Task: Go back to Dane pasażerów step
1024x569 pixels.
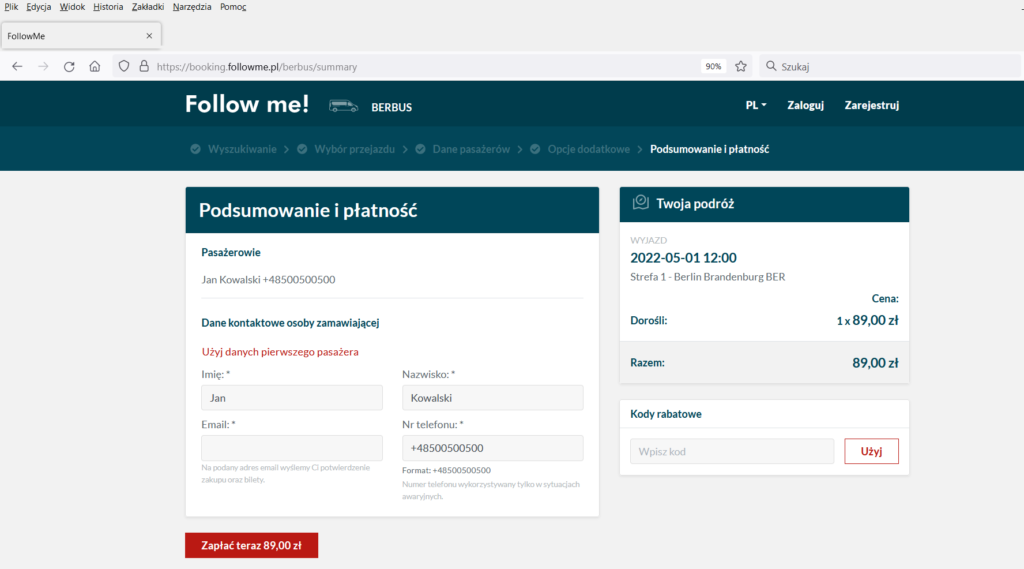Action: (470, 149)
